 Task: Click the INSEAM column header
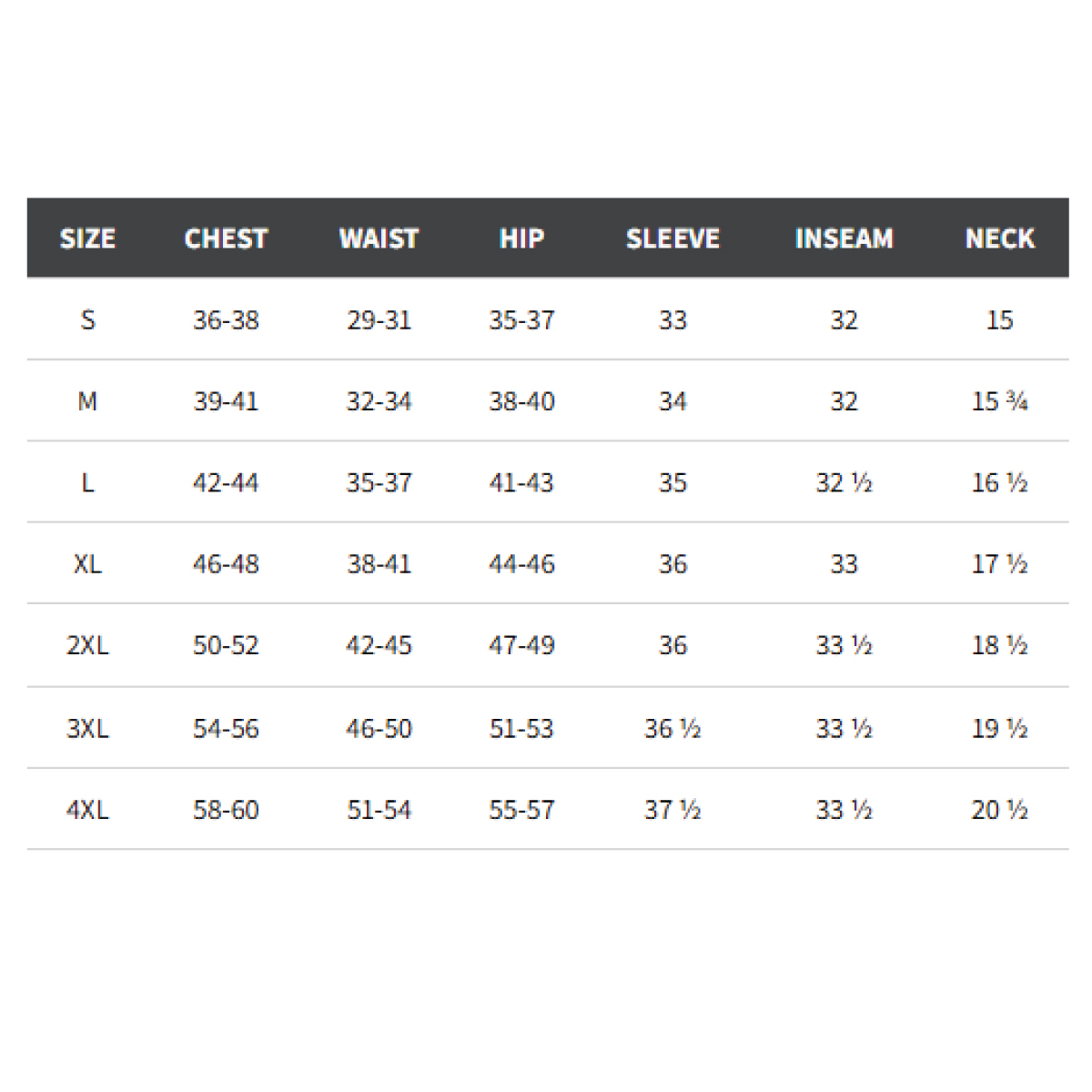tap(844, 238)
